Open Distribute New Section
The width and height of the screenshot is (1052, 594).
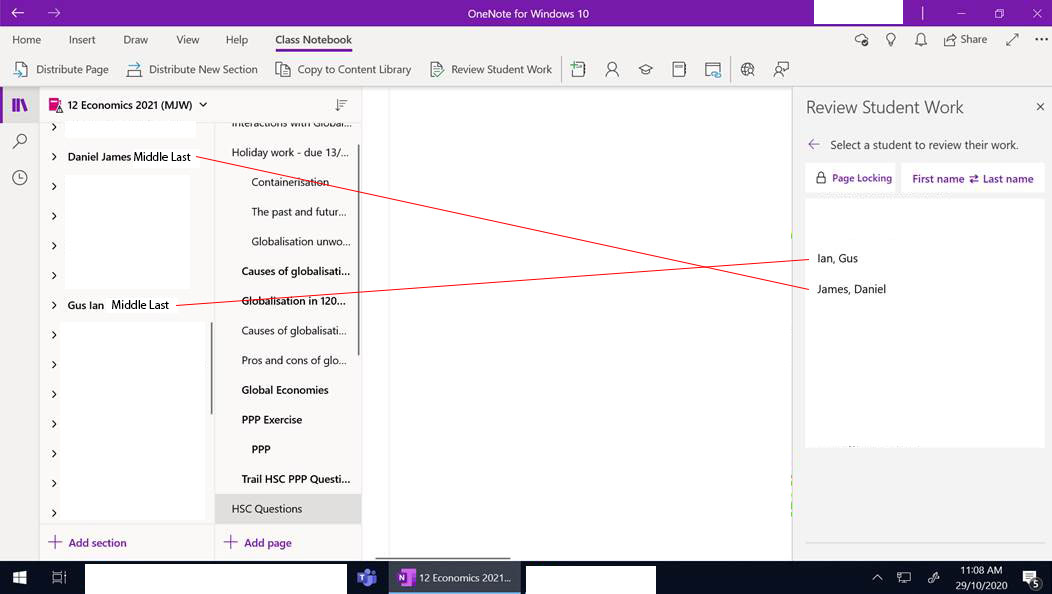(x=192, y=69)
